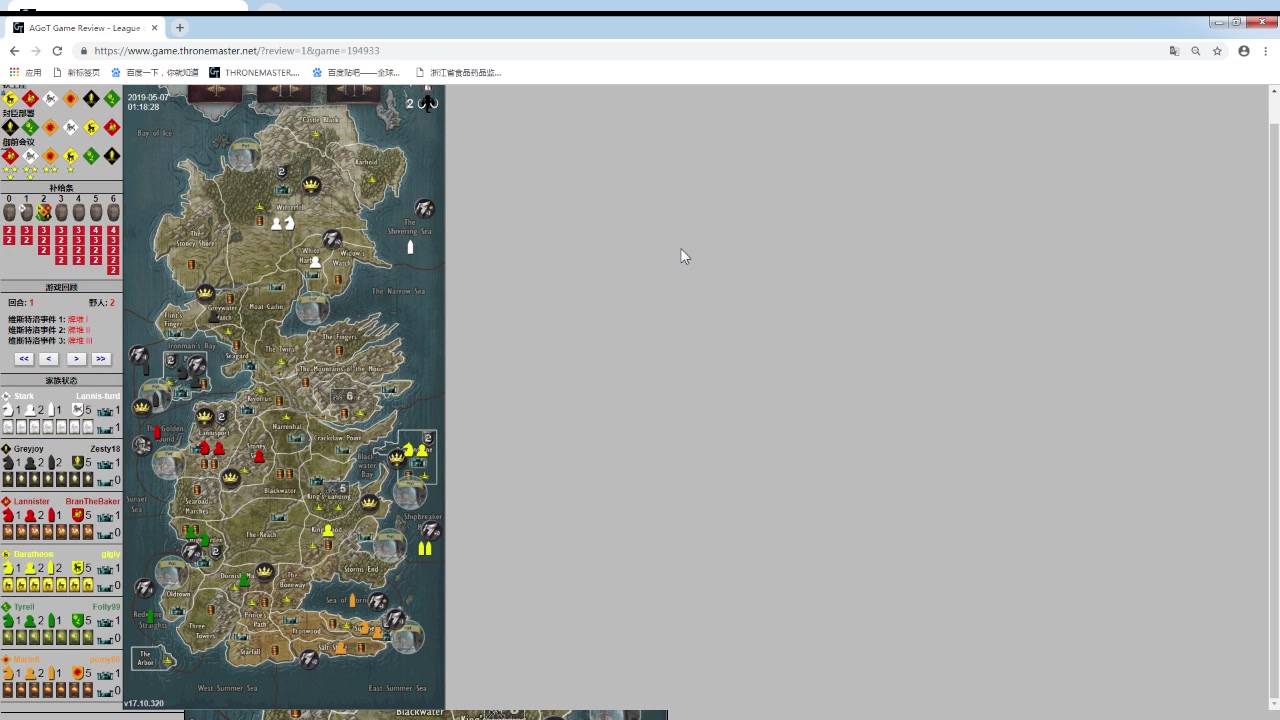Screen dimensions: 1280x720
Task: Jump to last step of game review
Action: 100,358
